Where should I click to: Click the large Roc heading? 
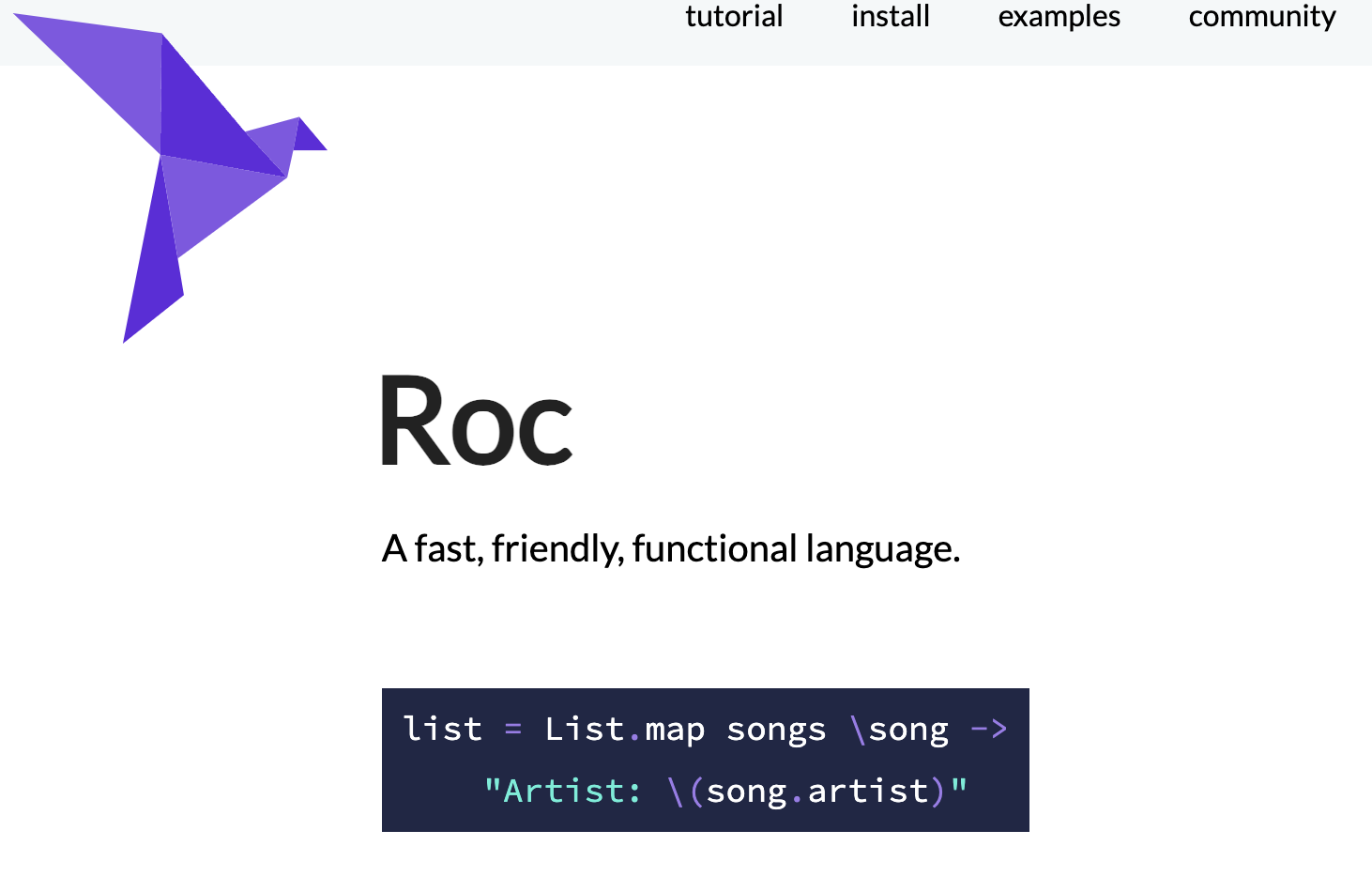(476, 421)
